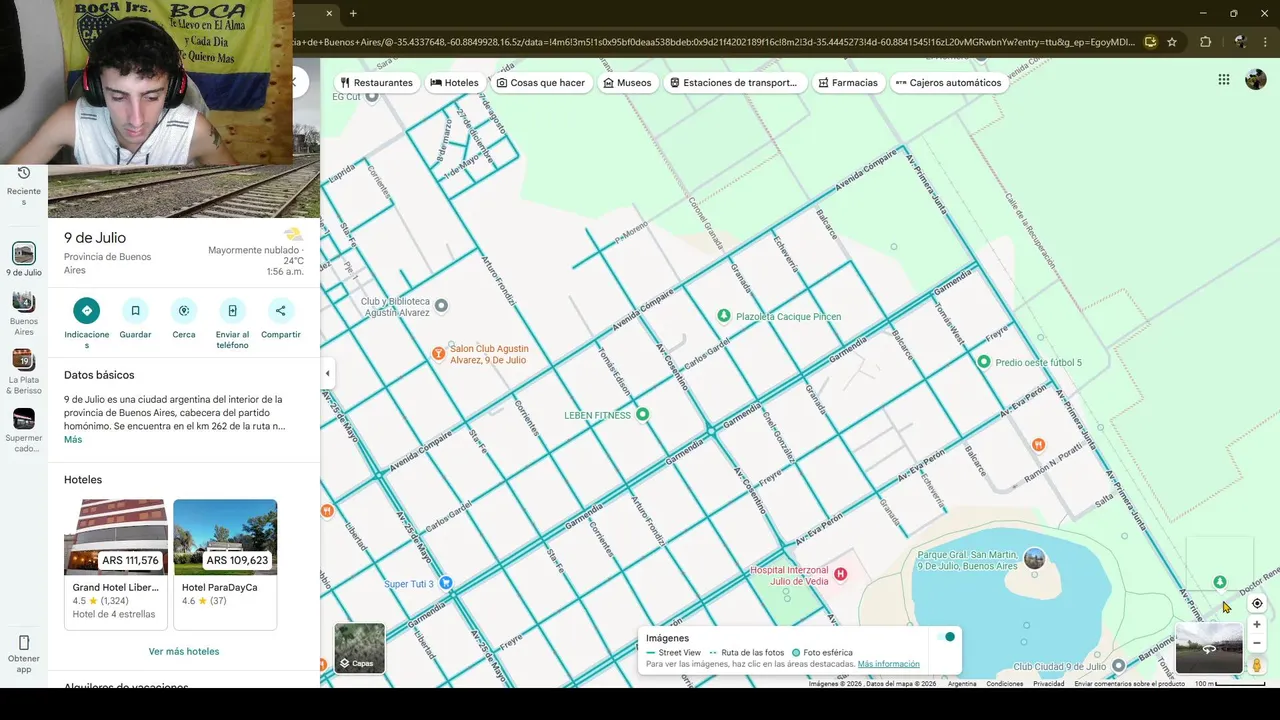Expand hotel list via Ver más hoteles
Image resolution: width=1280 pixels, height=720 pixels.
[x=184, y=651]
